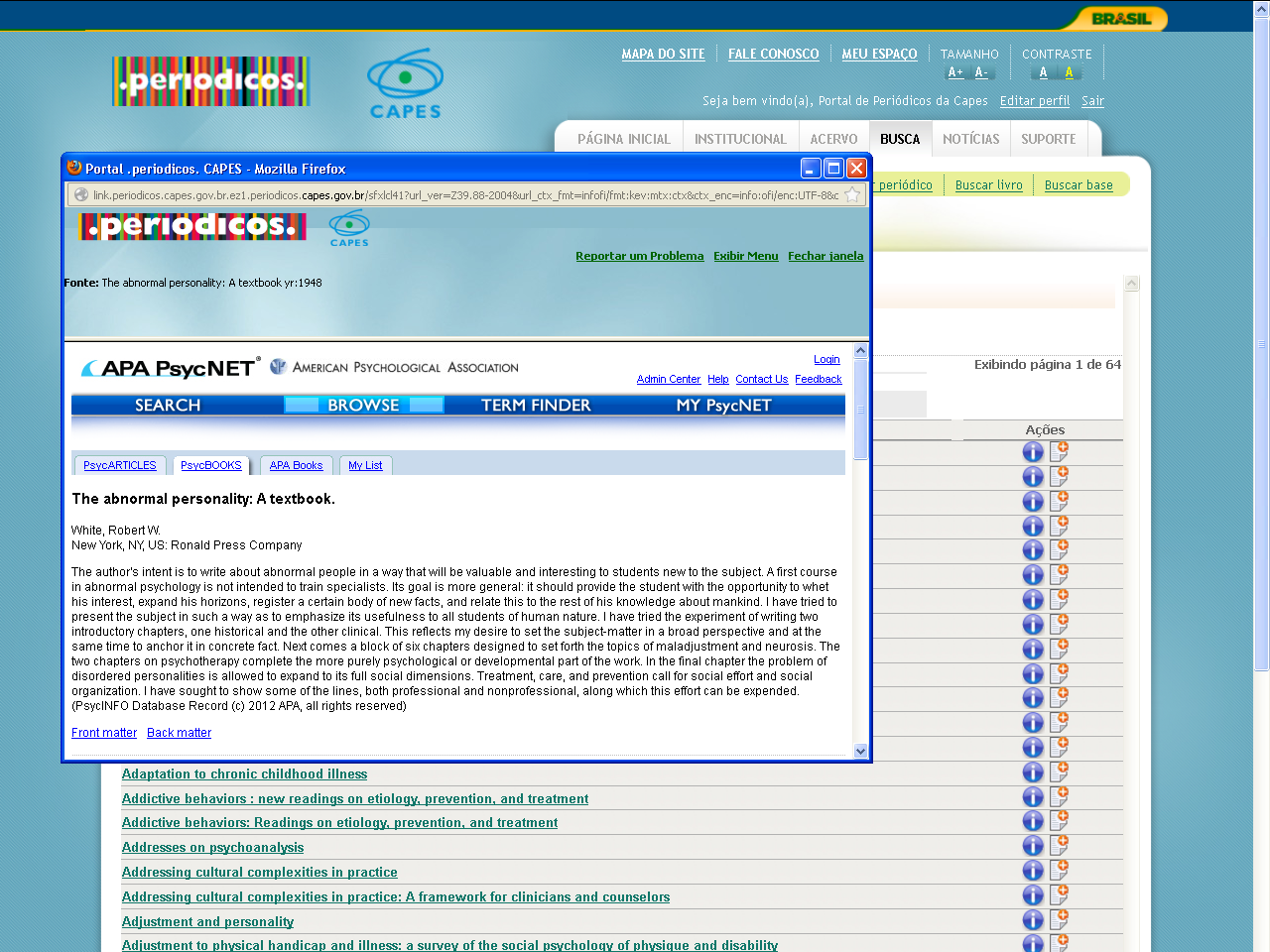This screenshot has width=1270, height=952.
Task: Open the Back matter link
Action: point(179,733)
